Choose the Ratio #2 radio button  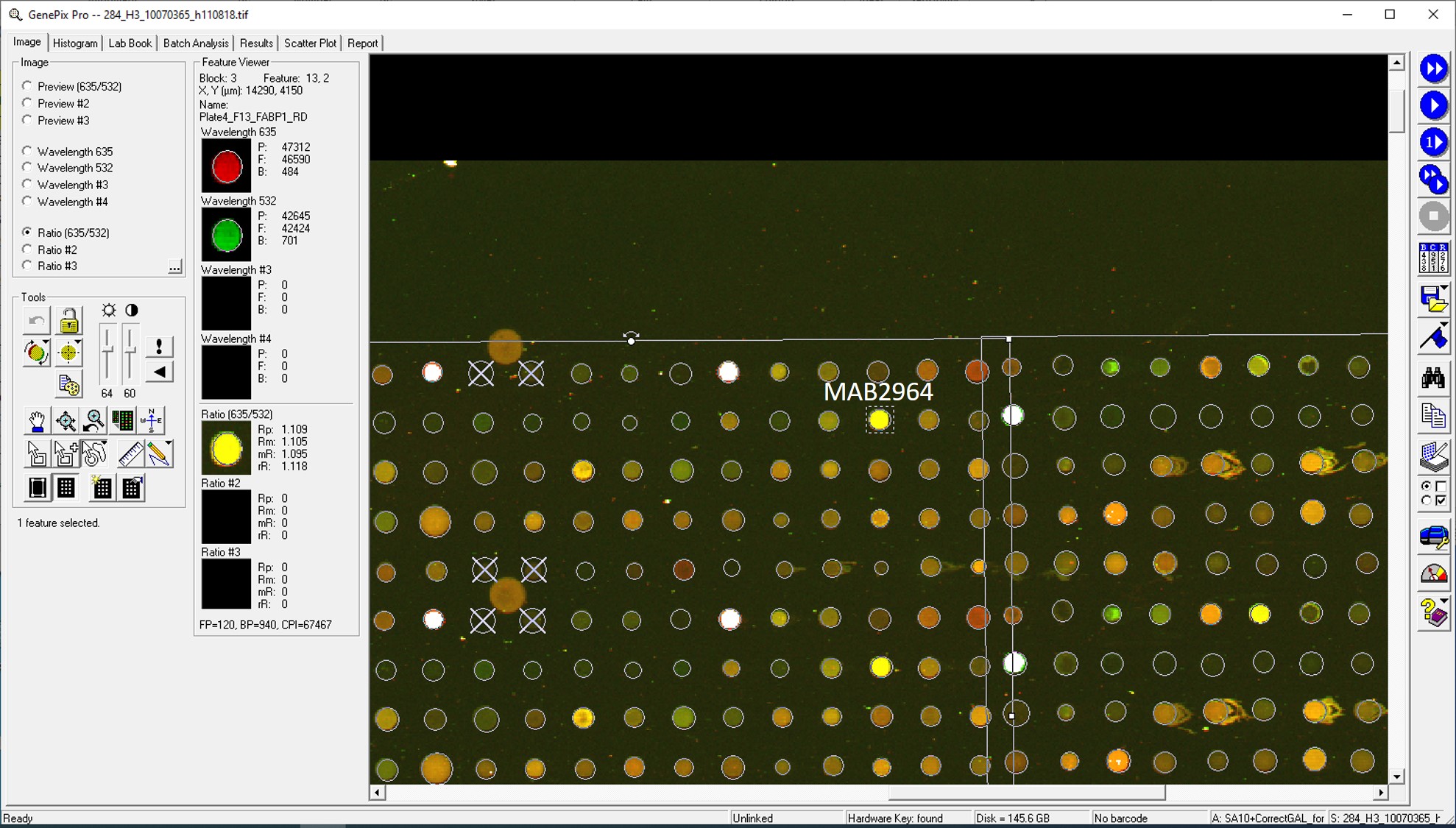[27, 250]
